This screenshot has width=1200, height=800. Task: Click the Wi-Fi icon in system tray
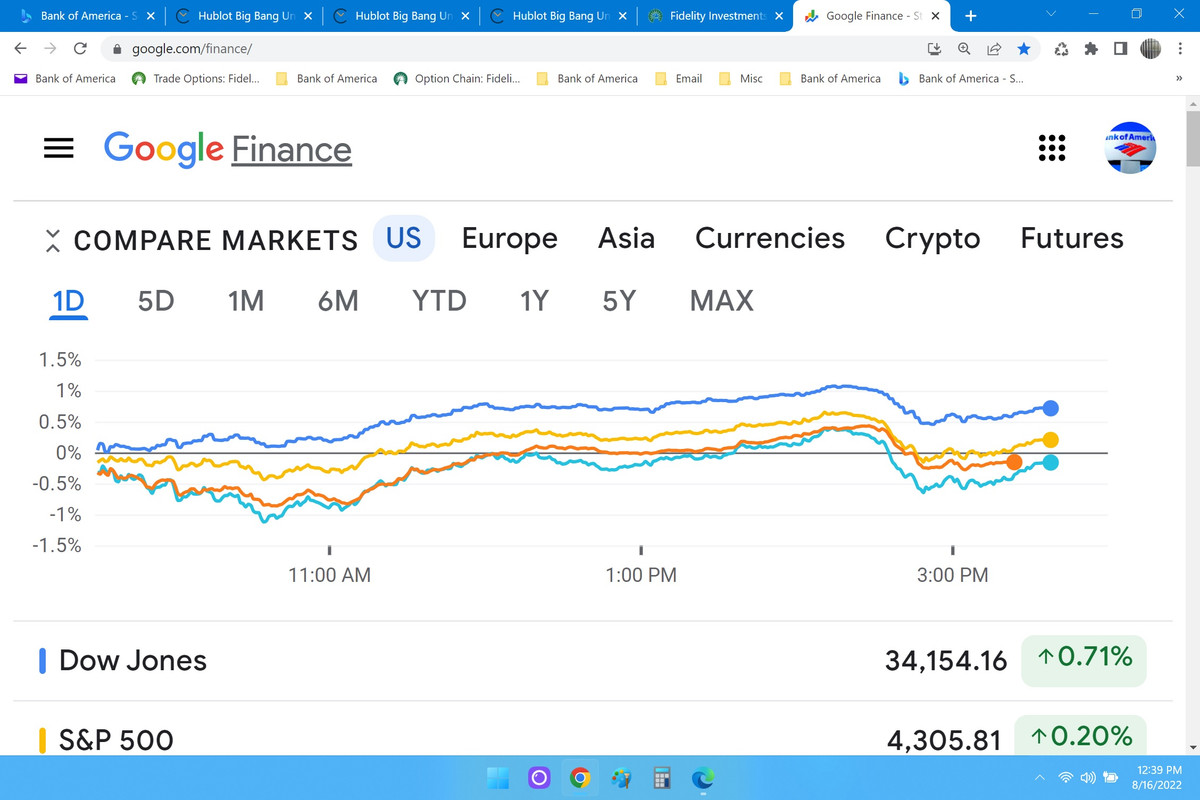(1066, 778)
